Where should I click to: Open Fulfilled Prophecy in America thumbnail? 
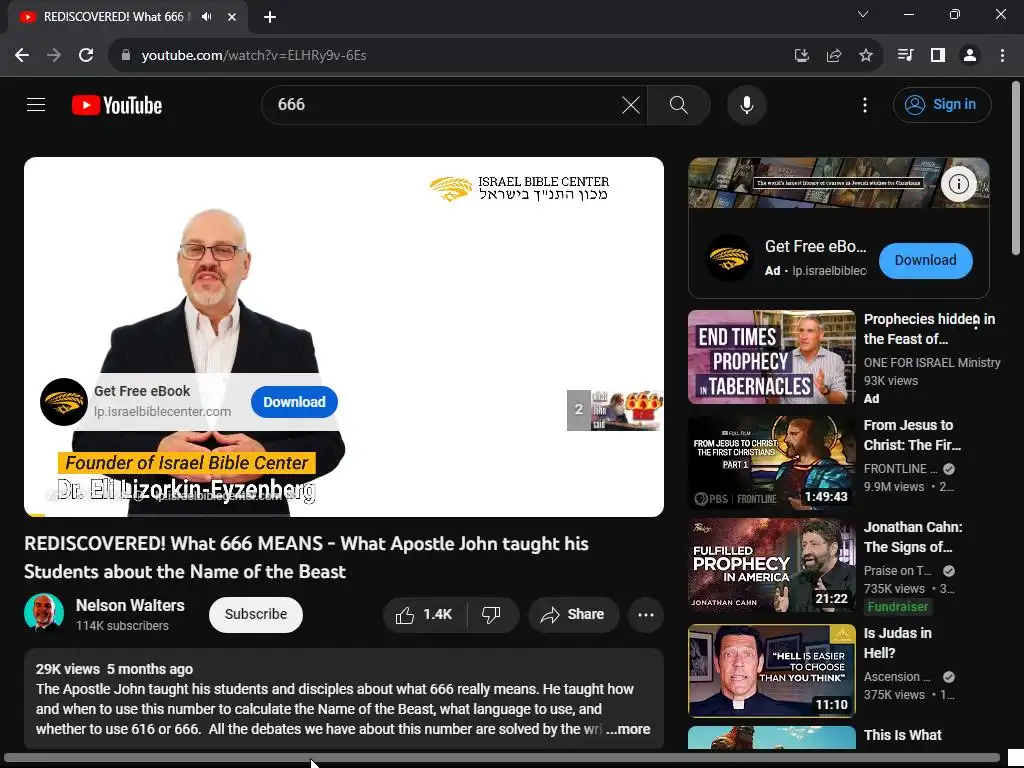(x=771, y=566)
